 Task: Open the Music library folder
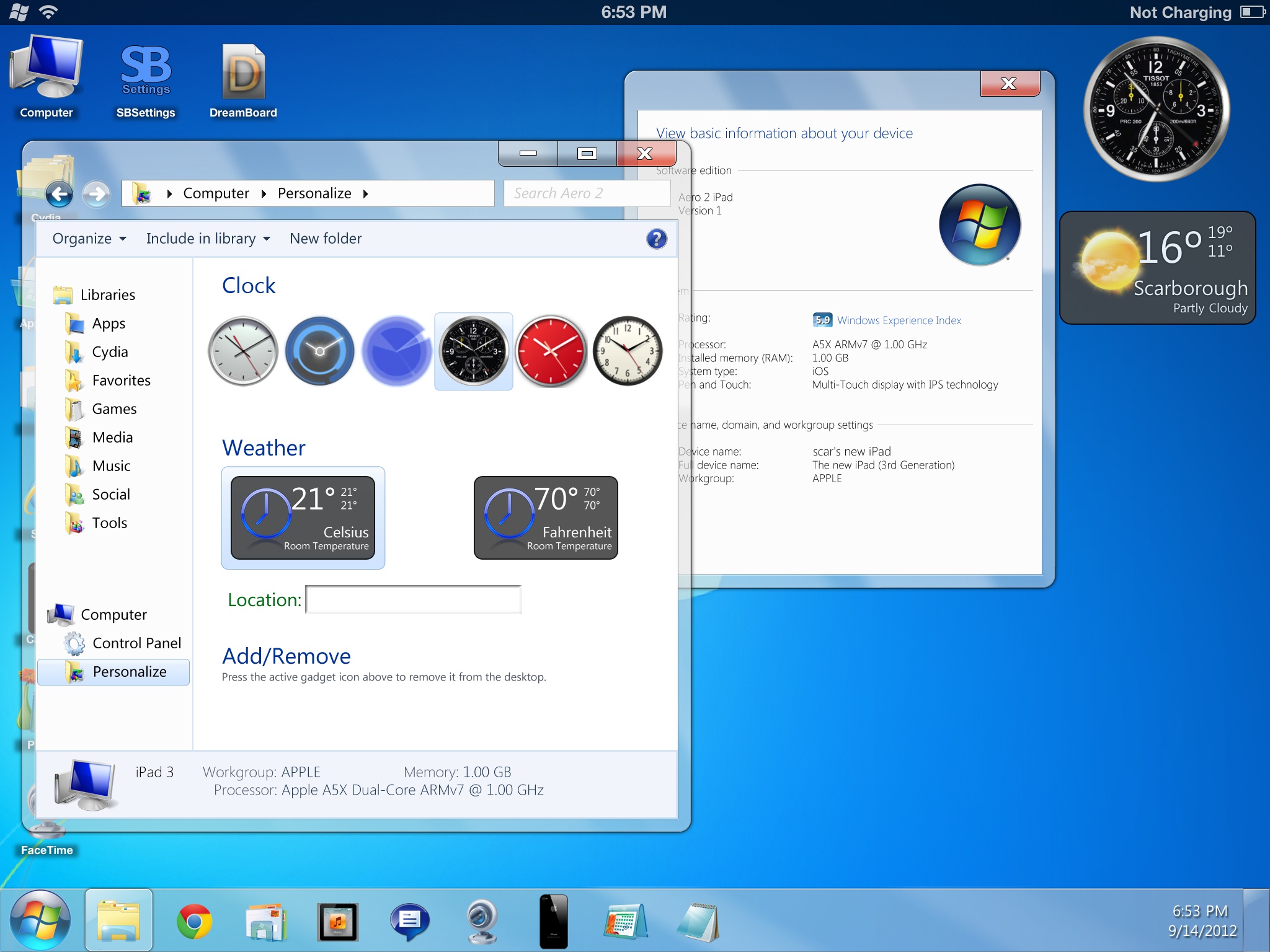(x=98, y=466)
